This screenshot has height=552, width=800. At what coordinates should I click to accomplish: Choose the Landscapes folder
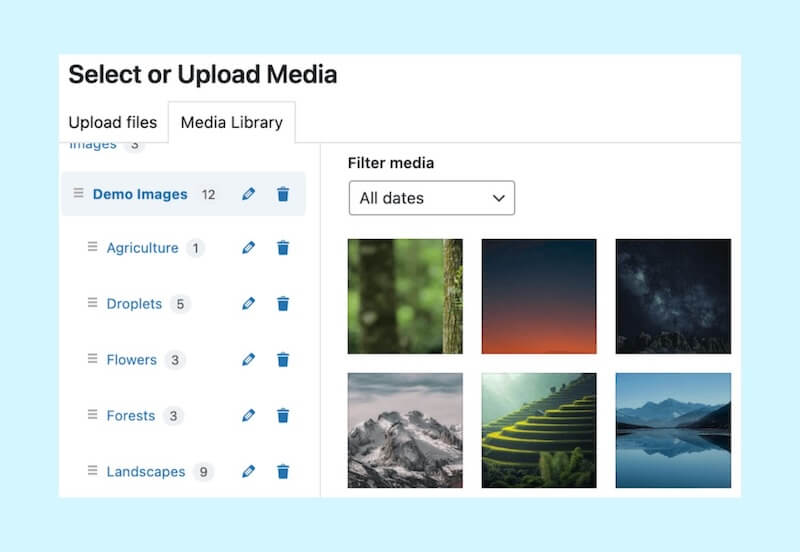pyautogui.click(x=146, y=472)
